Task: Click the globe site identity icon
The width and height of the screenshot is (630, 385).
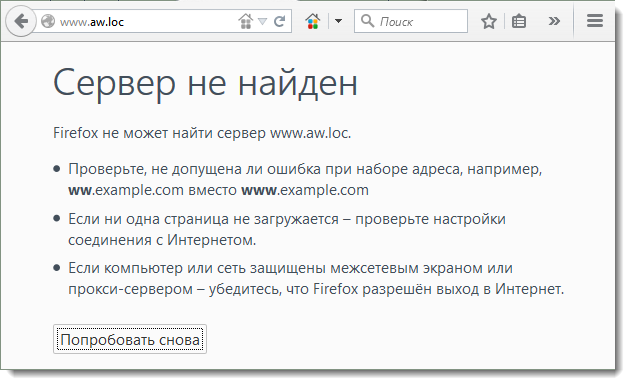Action: tap(48, 21)
